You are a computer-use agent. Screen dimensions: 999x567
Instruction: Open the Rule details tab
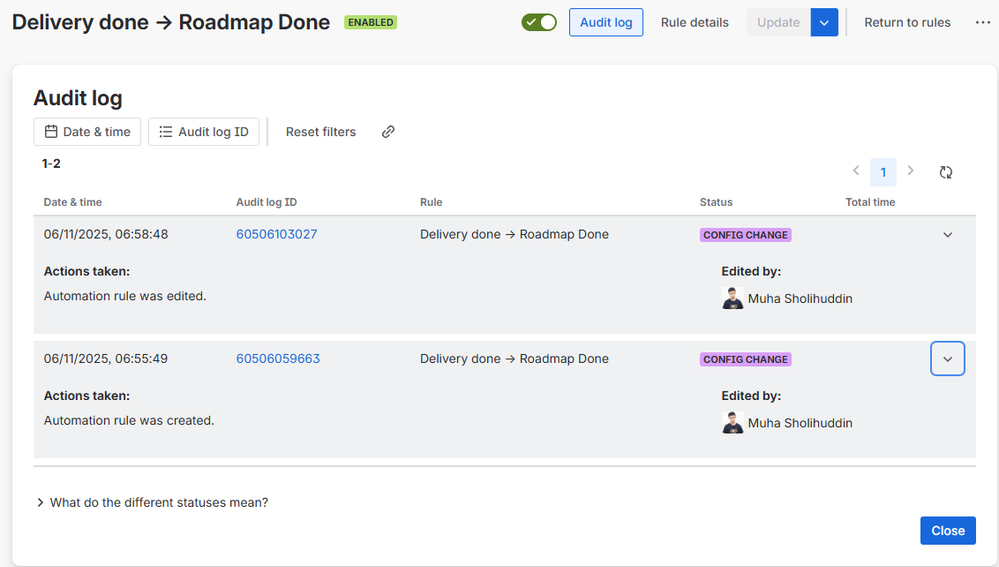(694, 22)
